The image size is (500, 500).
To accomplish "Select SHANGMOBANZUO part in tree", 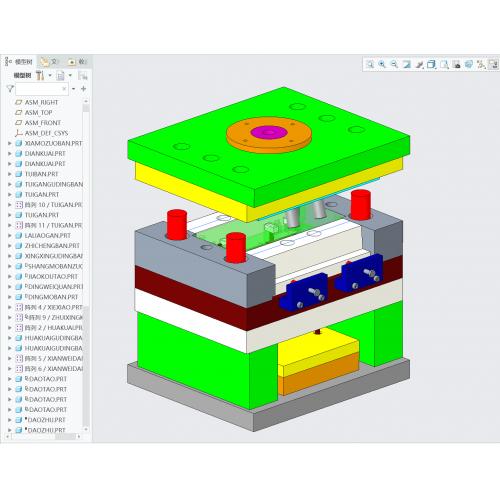I will tap(54, 266).
